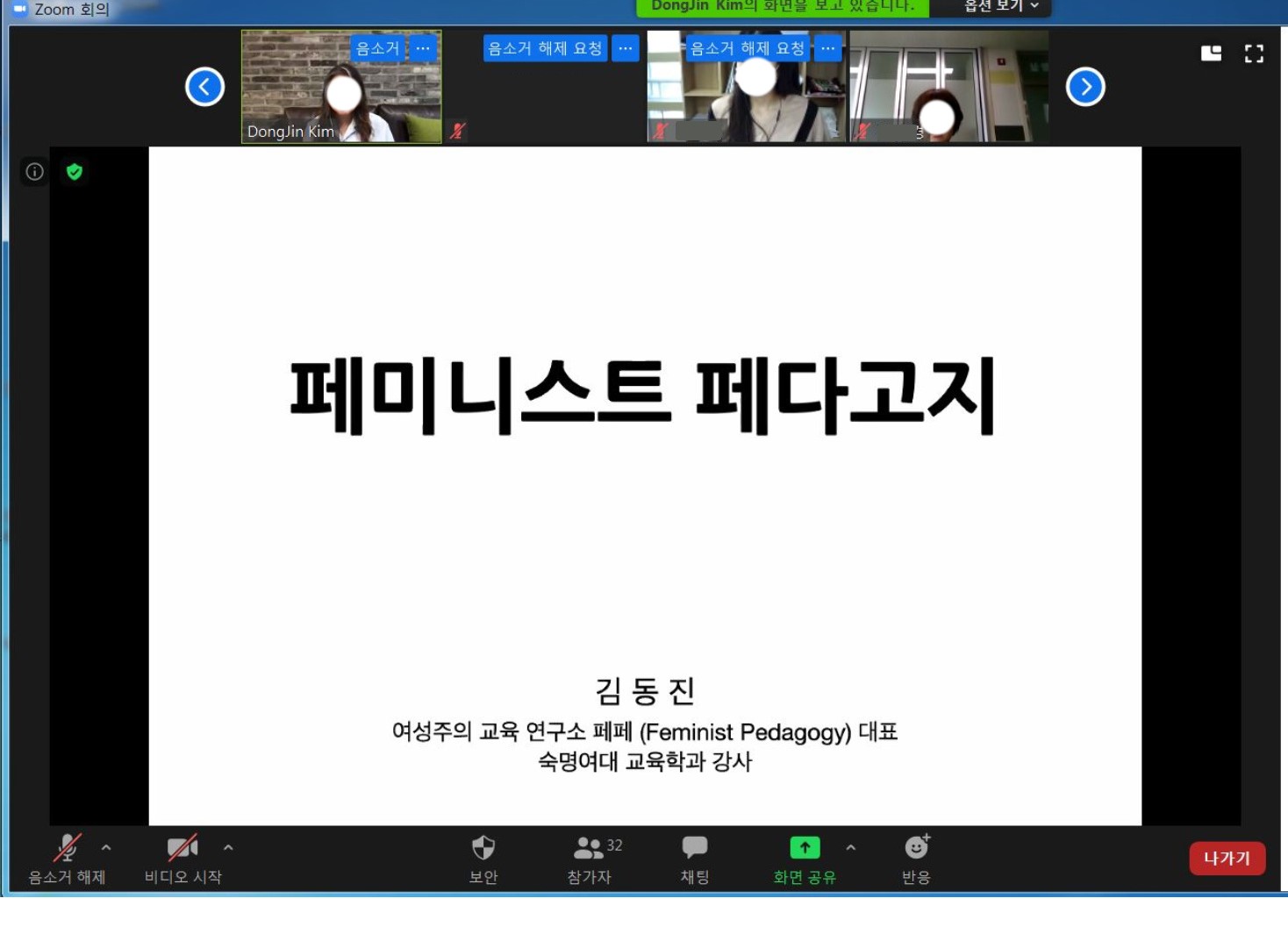This screenshot has width=1288, height=934.
Task: Request unmute with 음소거 해제 요청
Action: 545,49
